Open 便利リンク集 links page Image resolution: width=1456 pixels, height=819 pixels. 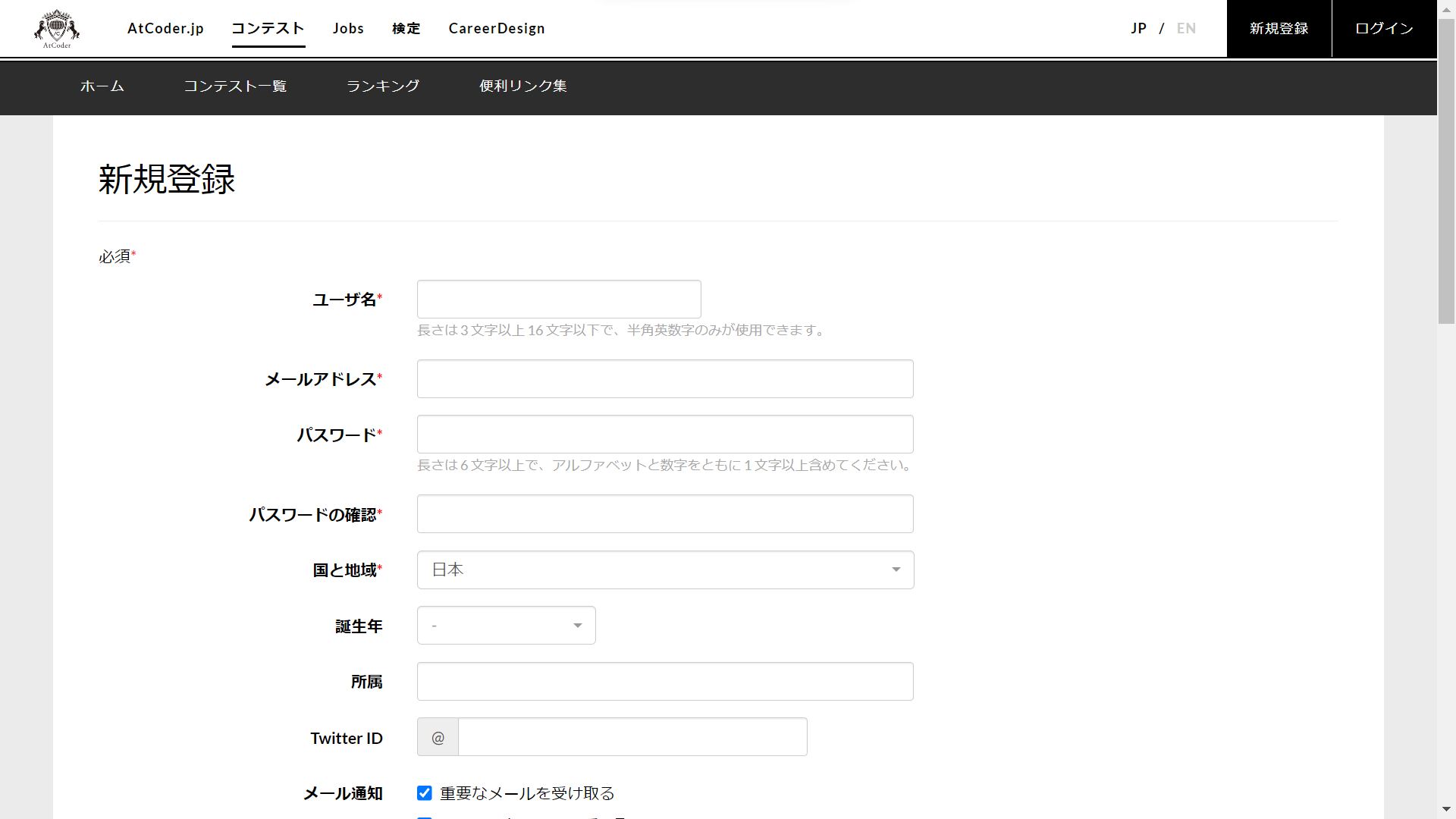click(x=522, y=86)
